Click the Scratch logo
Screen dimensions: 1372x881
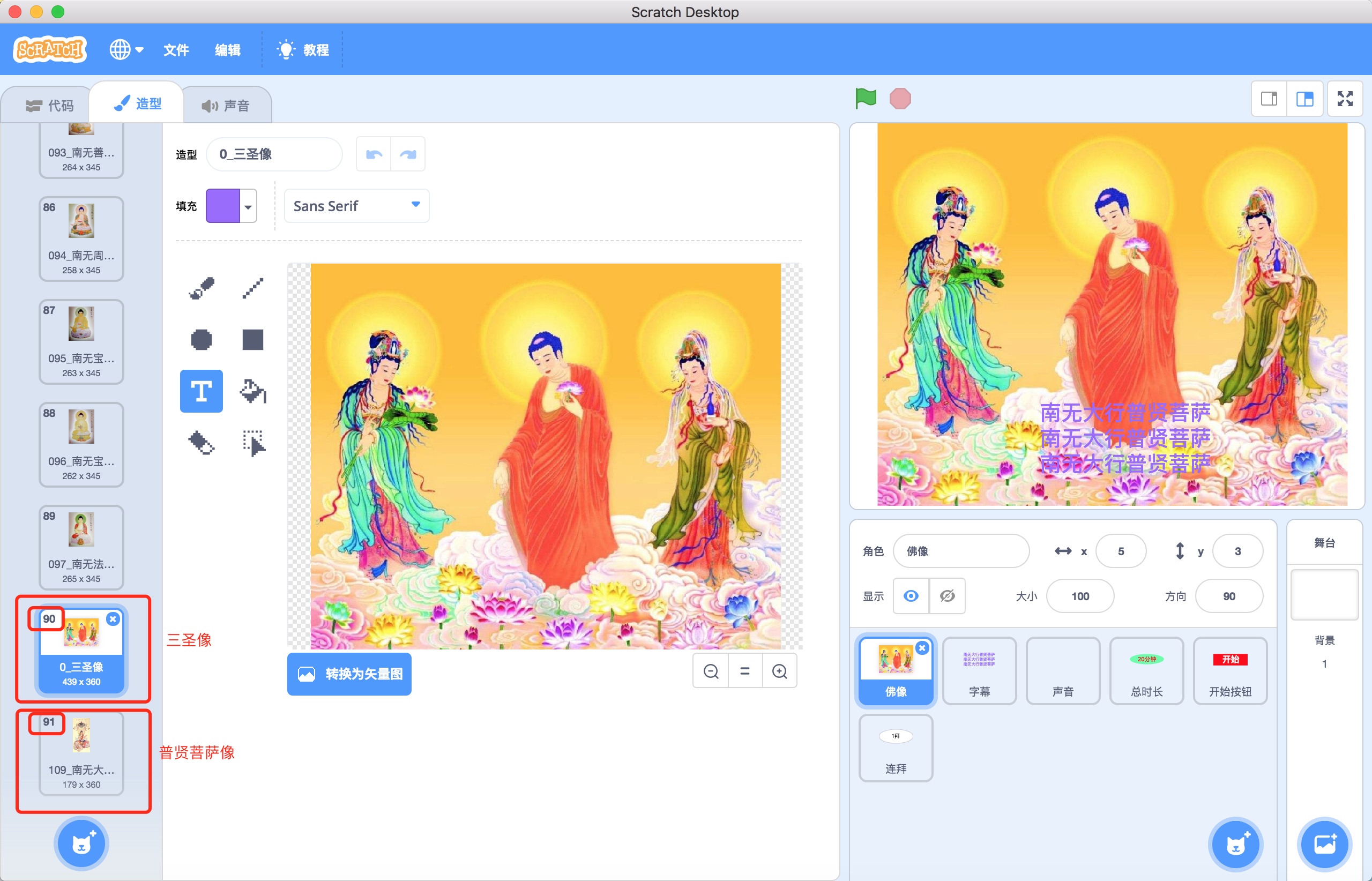50,50
